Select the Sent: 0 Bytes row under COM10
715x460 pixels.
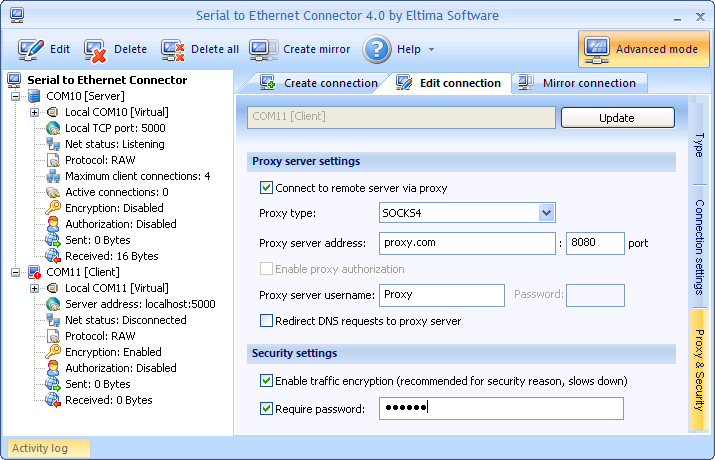98,240
